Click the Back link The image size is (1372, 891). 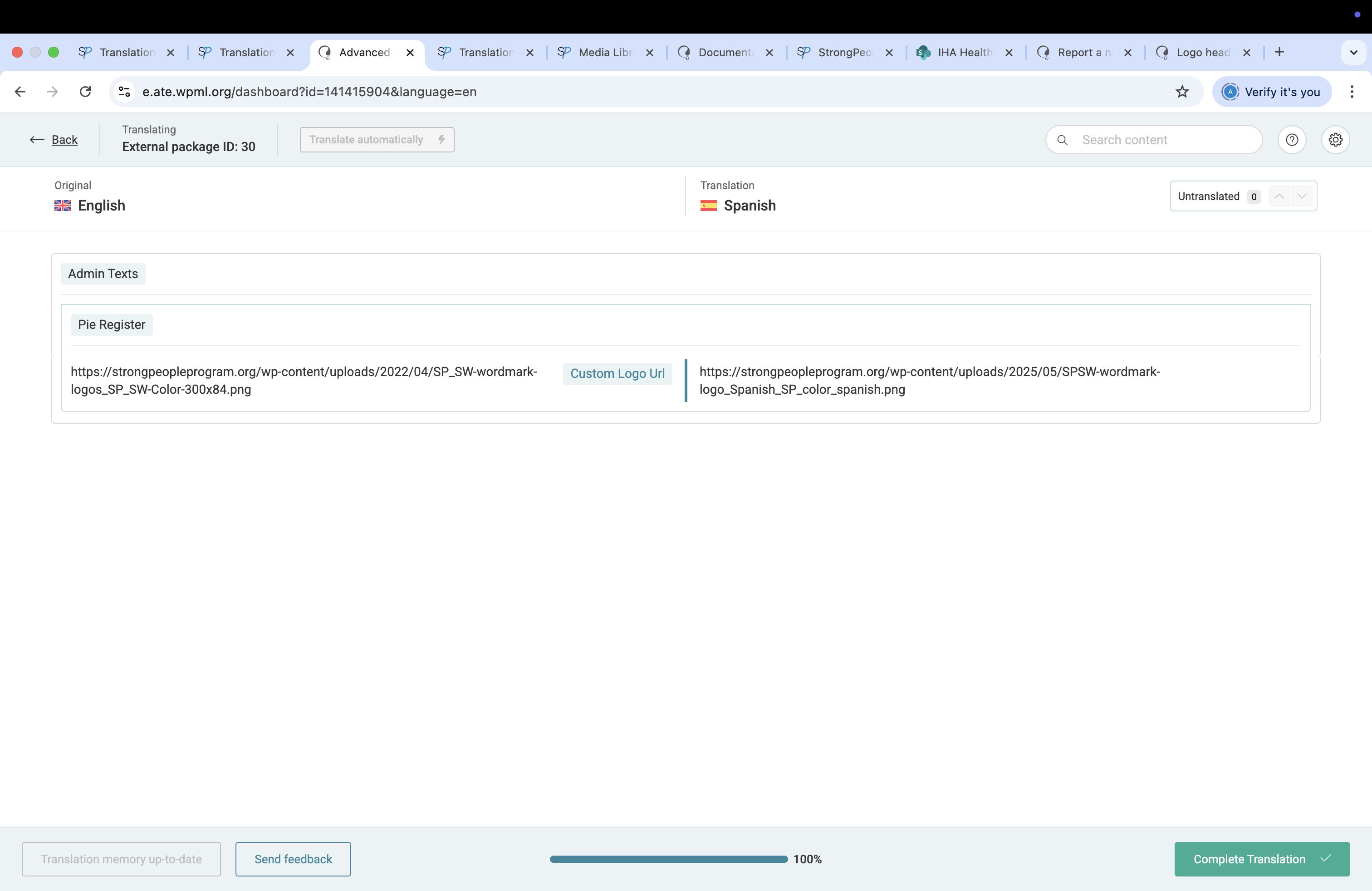tap(64, 139)
